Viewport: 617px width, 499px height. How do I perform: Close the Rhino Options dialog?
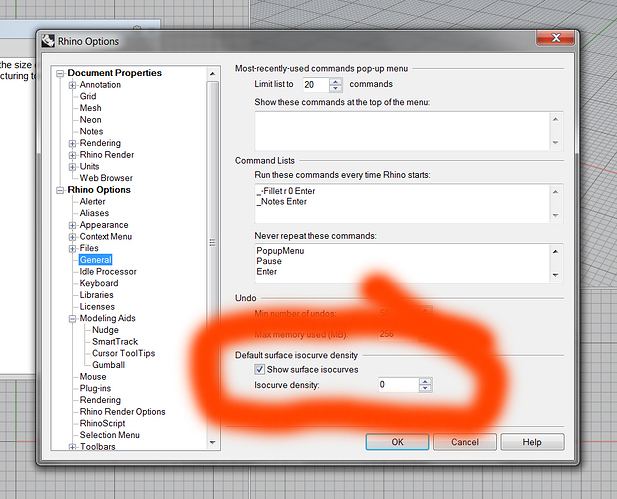555,38
